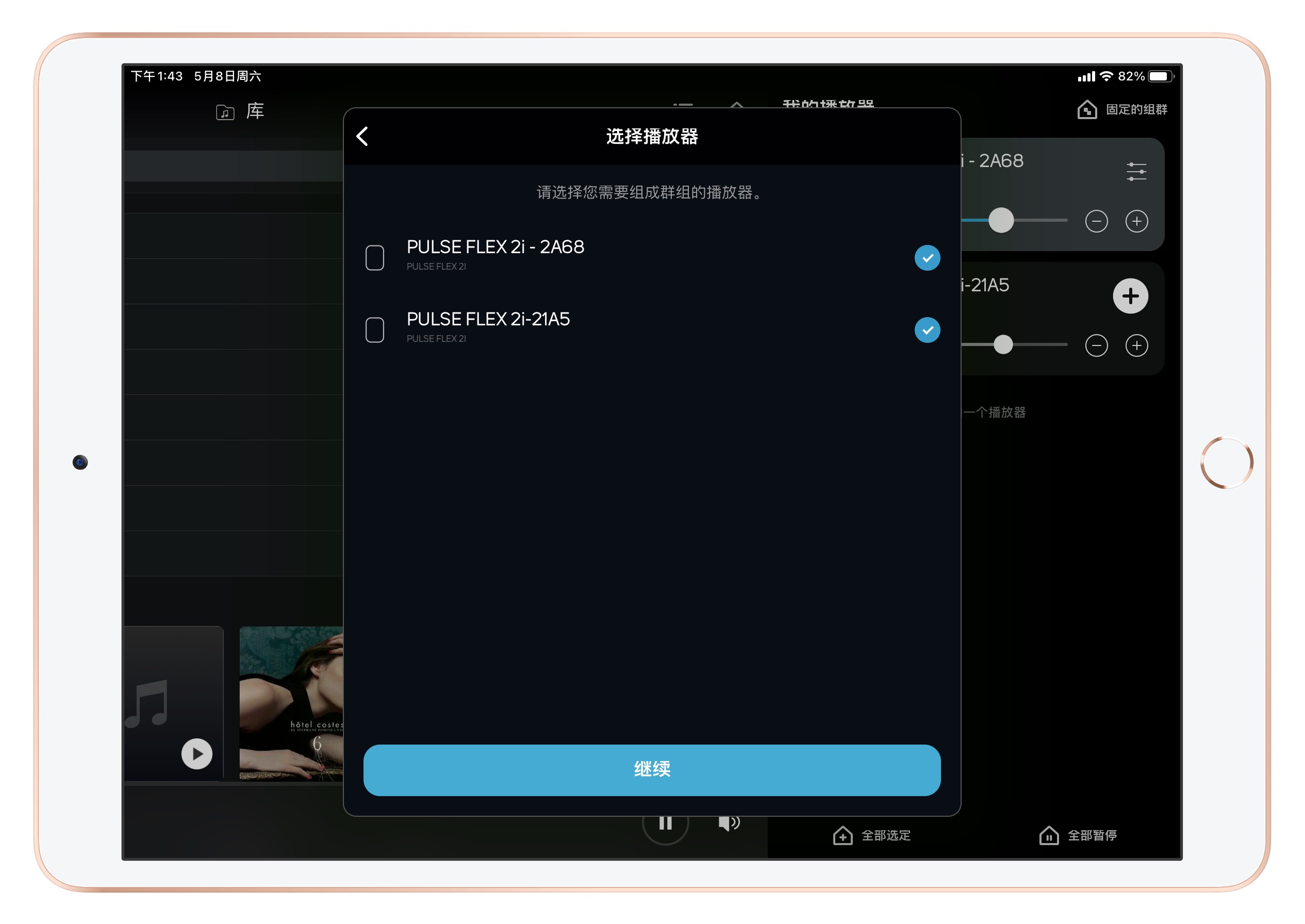The image size is (1305, 924).
Task: Tap the blue check badge next to 2A68
Action: pyautogui.click(x=927, y=258)
